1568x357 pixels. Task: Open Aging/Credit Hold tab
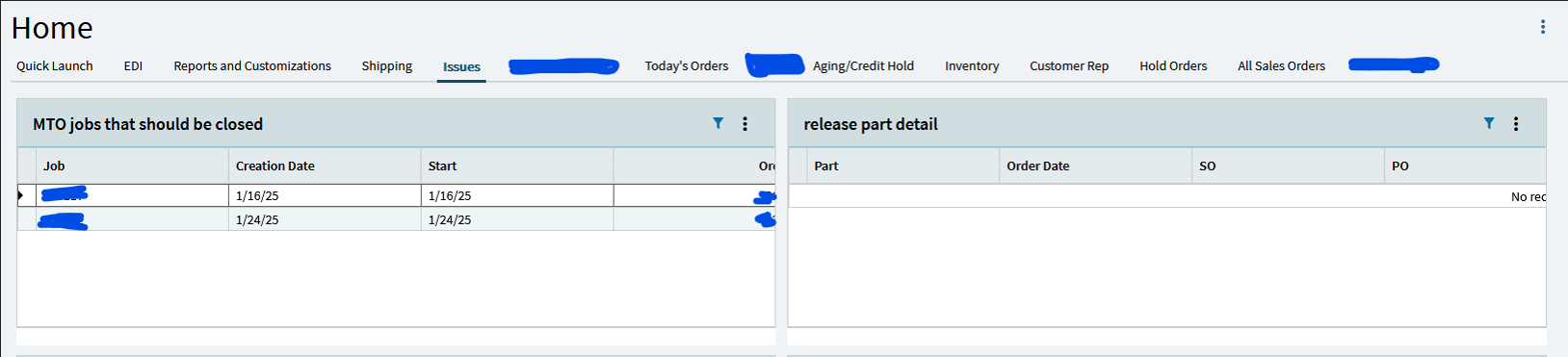863,65
